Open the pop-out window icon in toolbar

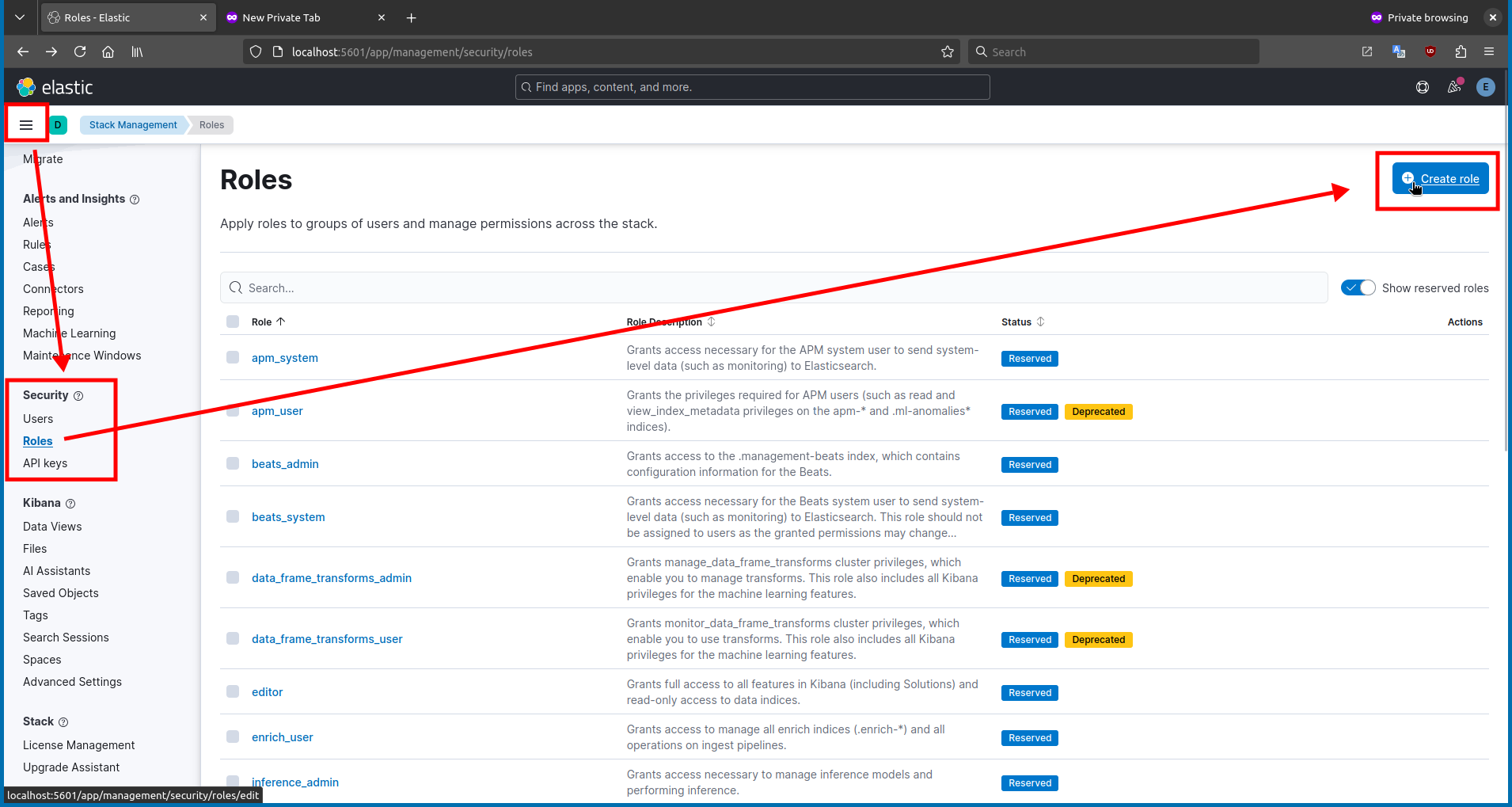(x=1367, y=51)
